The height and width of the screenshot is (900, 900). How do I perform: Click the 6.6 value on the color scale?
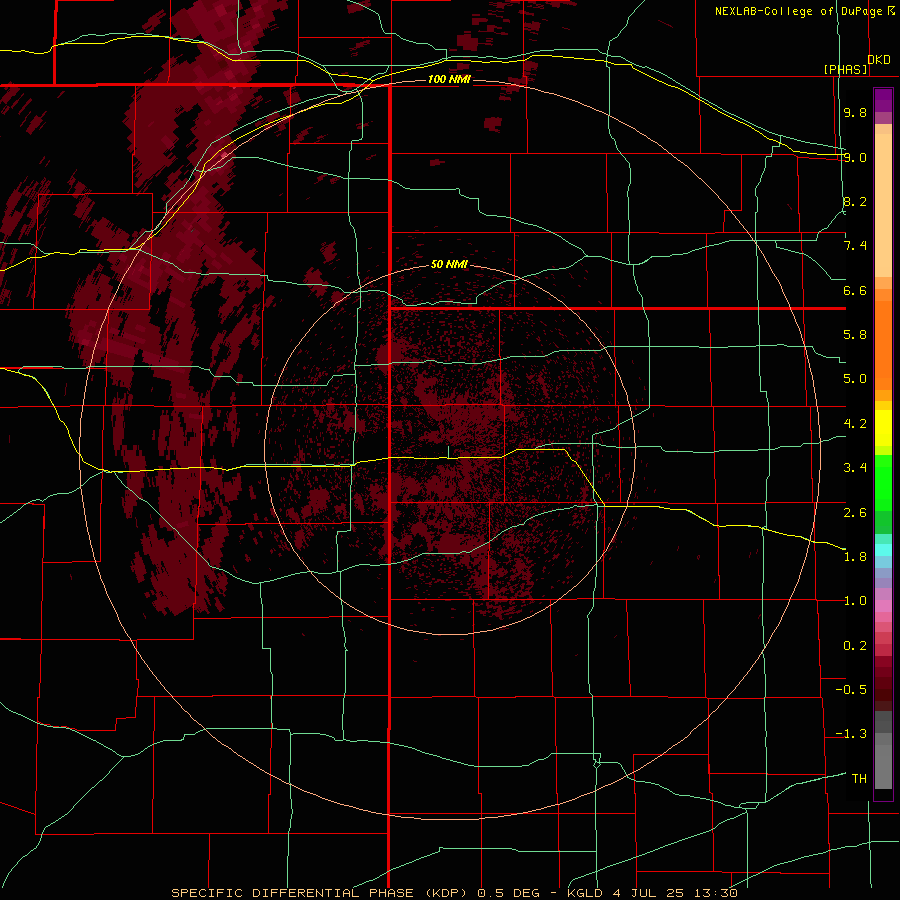pyautogui.click(x=855, y=290)
